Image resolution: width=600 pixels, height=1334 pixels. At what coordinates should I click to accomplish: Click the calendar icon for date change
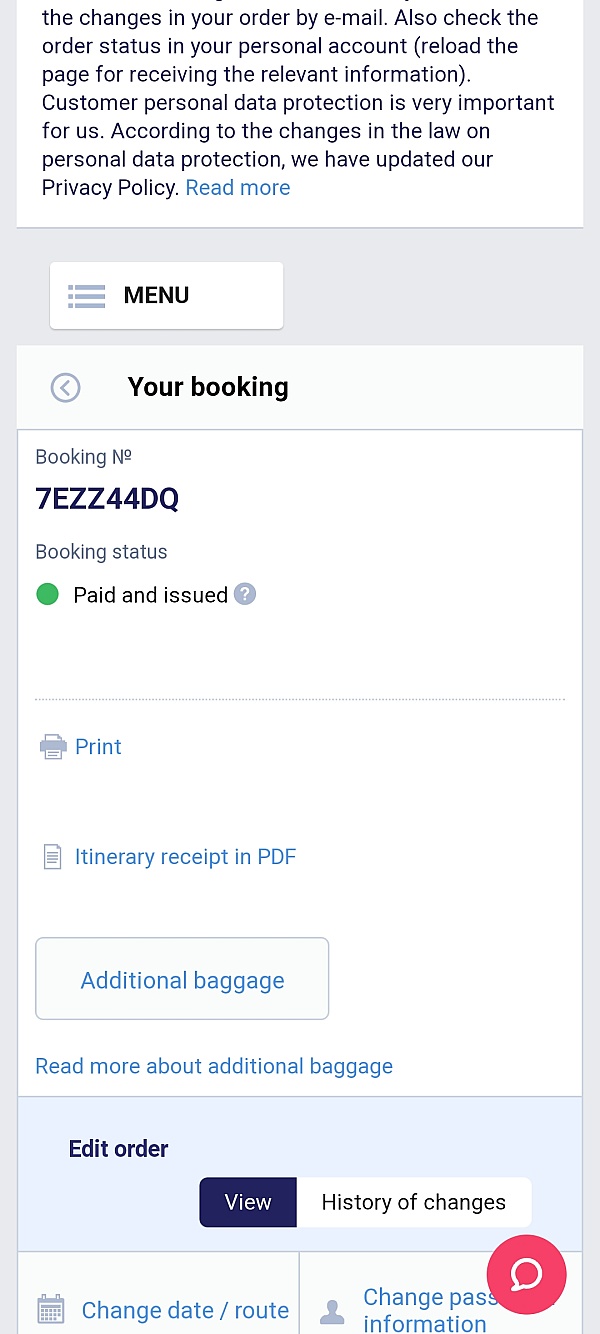51,1309
